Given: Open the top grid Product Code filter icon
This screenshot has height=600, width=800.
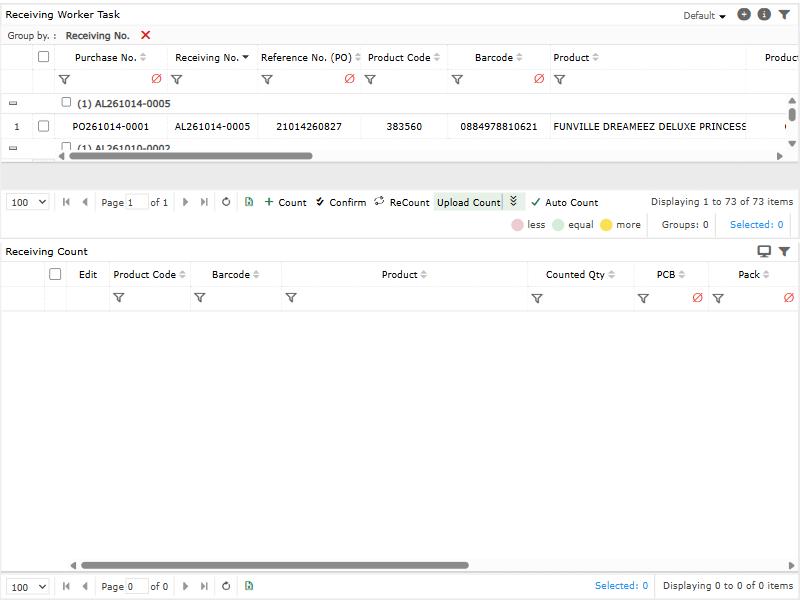Looking at the screenshot, I should (x=370, y=80).
